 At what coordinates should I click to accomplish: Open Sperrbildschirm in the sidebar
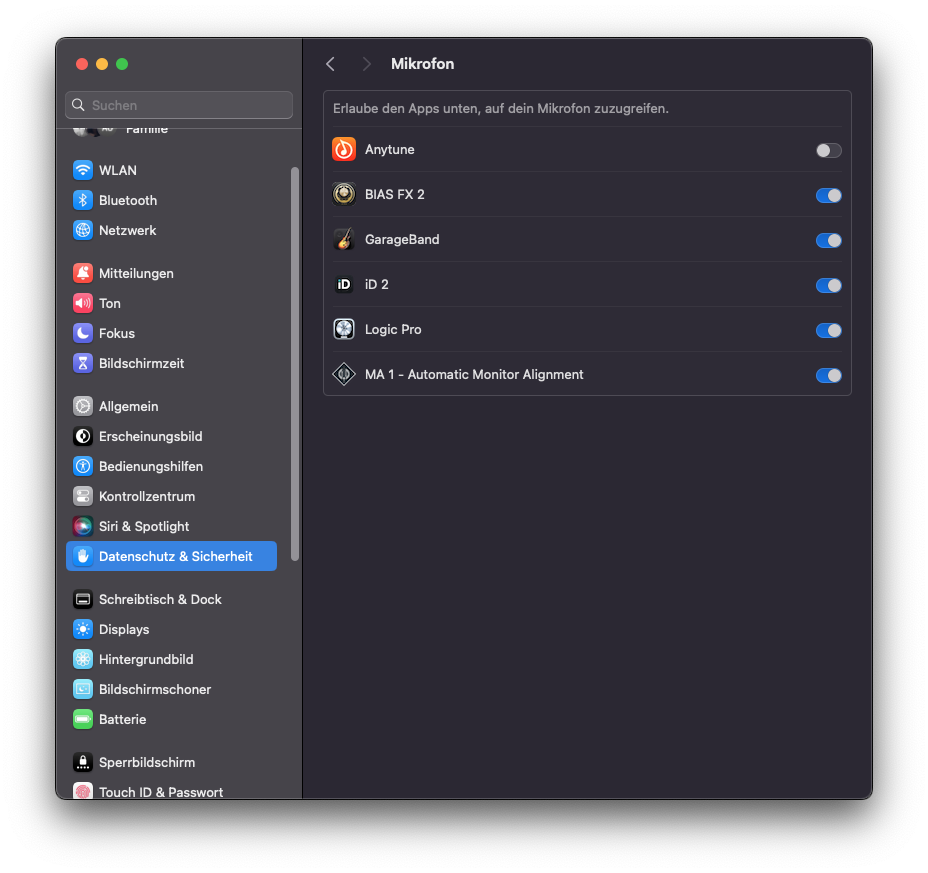[172, 762]
